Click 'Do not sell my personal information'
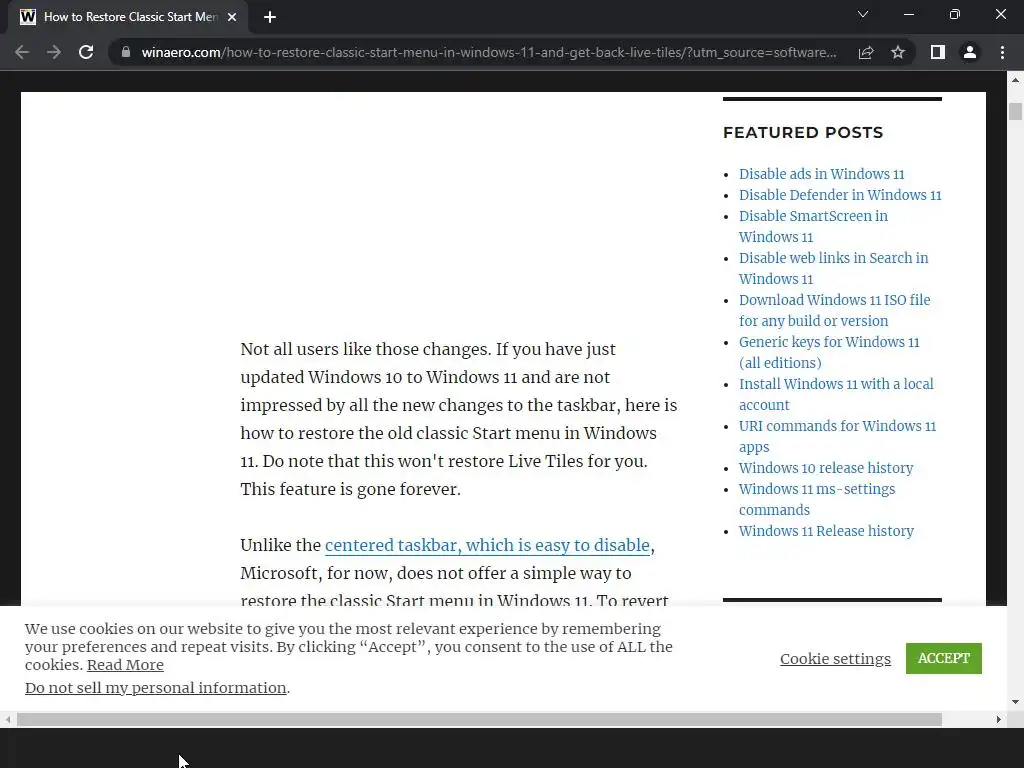The width and height of the screenshot is (1024, 768). (x=155, y=688)
